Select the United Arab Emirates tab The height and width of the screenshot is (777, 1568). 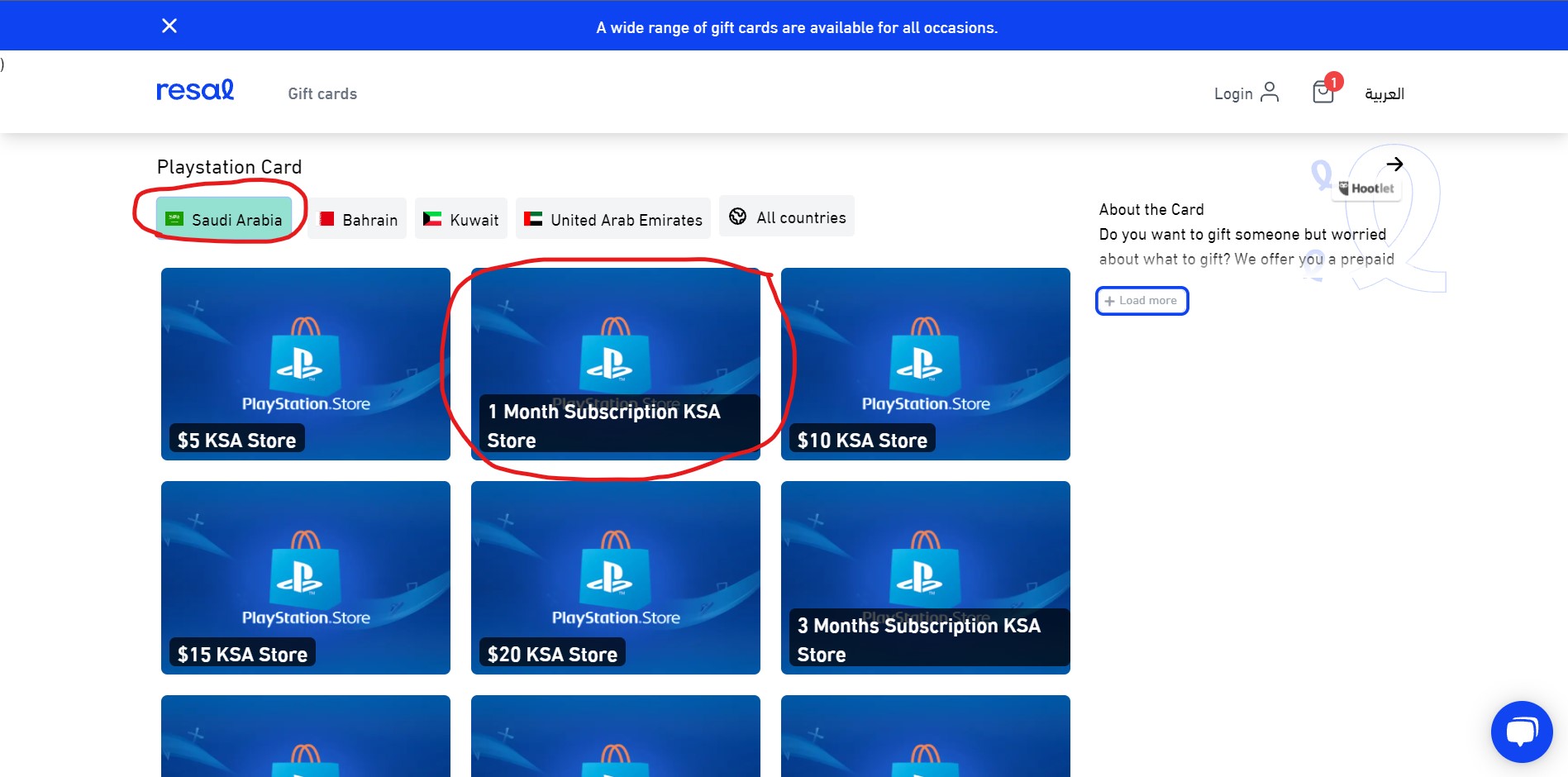point(613,219)
